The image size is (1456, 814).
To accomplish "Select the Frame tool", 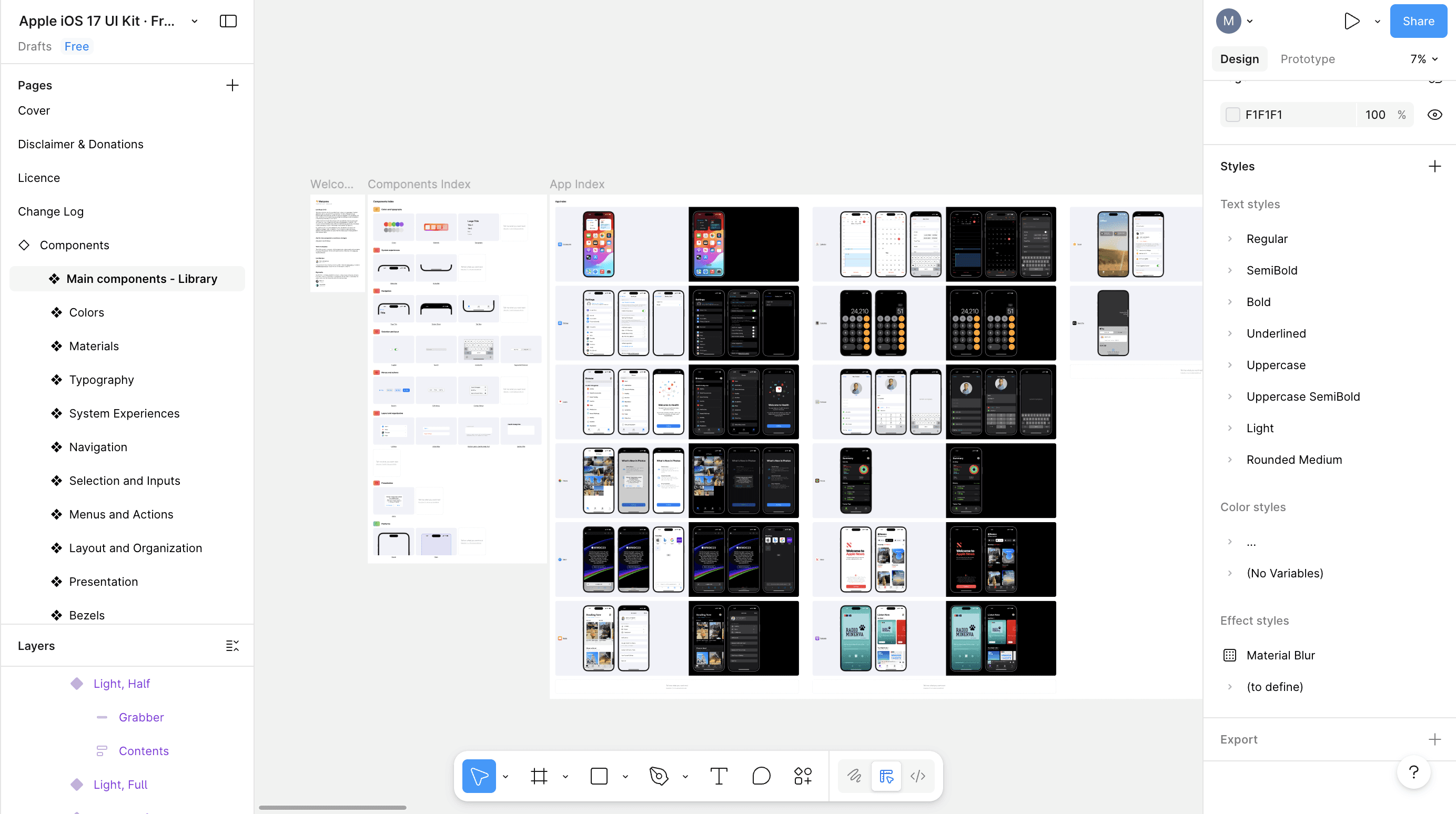I will [x=539, y=776].
